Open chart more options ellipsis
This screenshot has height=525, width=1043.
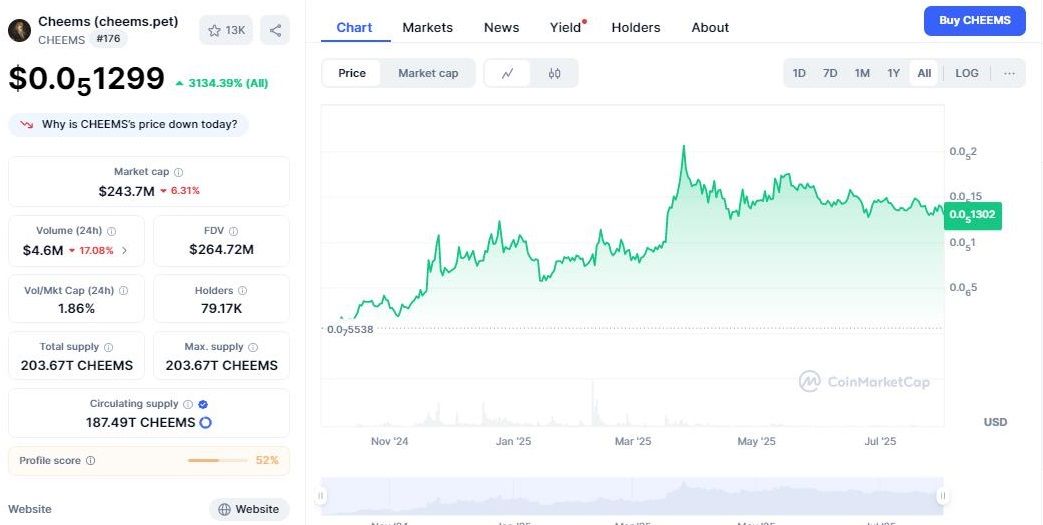(x=1010, y=73)
